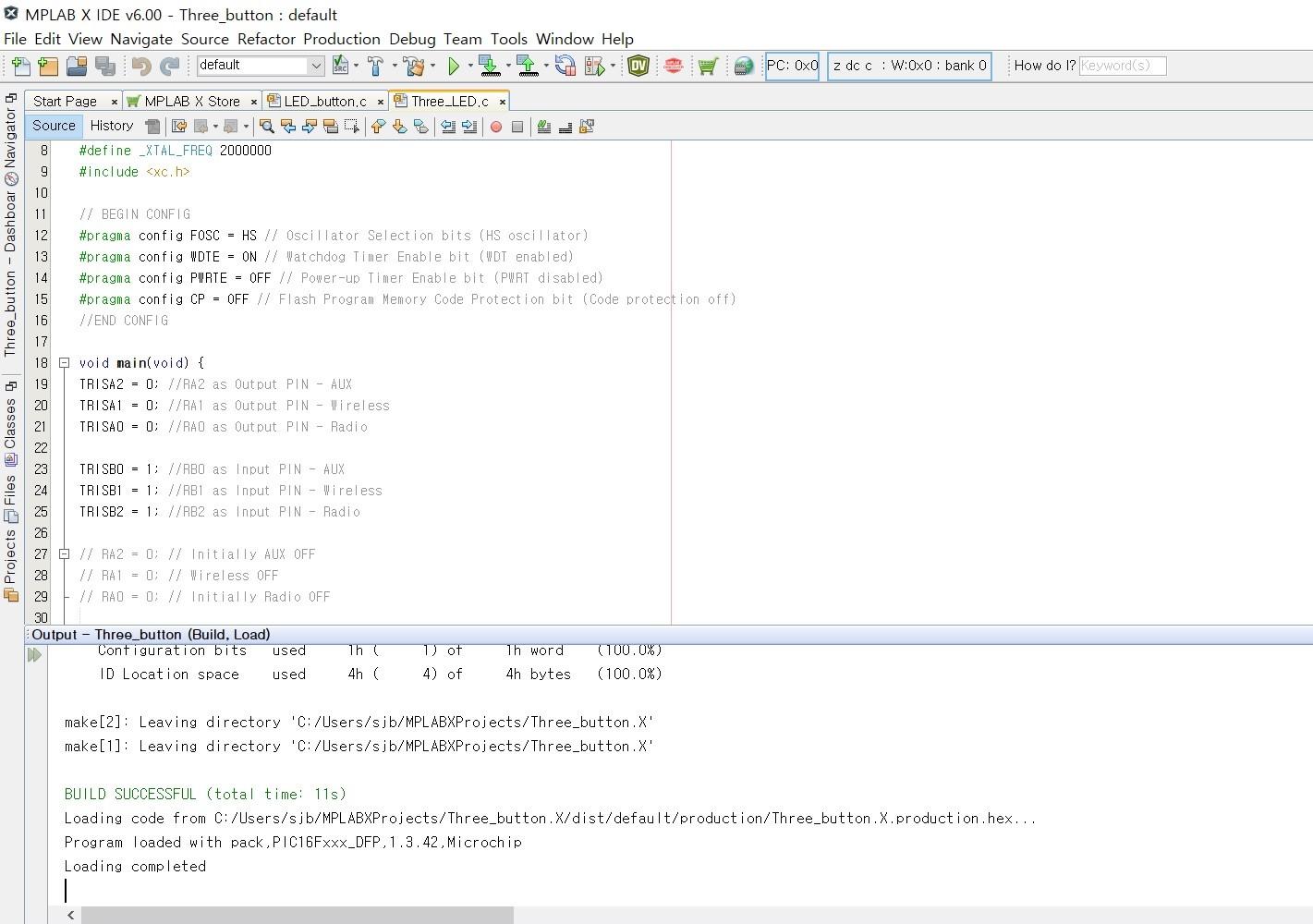Click the New File icon
This screenshot has height=924, width=1313.
pos(20,66)
